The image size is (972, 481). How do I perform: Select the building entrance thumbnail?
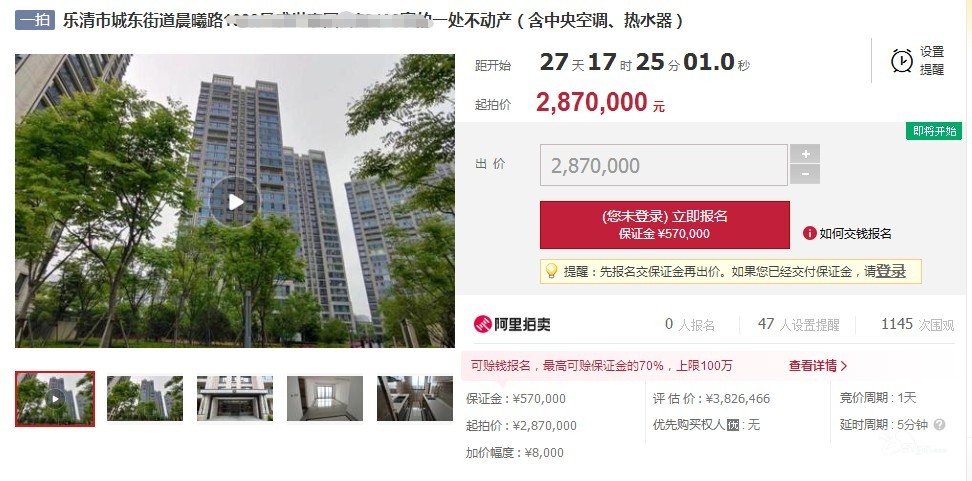[x=235, y=399]
